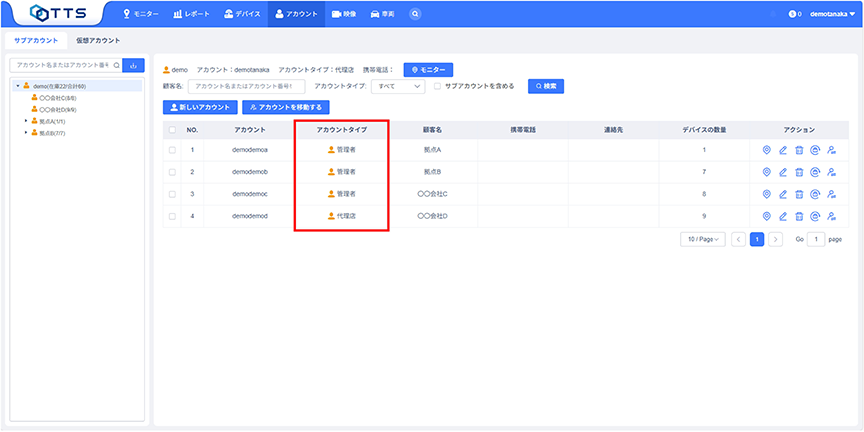Click the circular reset icon for demodemoa
Screen dimensions: 864x432
[x=815, y=150]
